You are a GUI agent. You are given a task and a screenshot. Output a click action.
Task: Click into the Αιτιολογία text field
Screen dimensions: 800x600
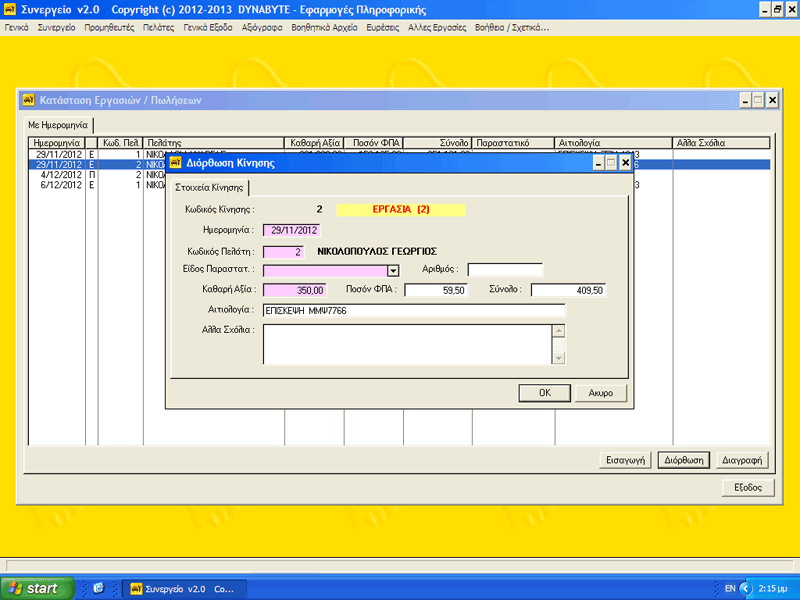tap(414, 311)
